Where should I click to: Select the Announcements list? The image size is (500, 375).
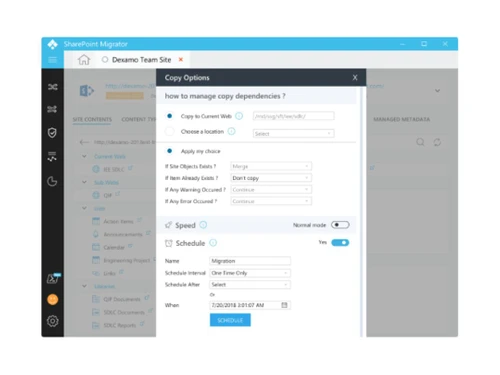pyautogui.click(x=122, y=234)
